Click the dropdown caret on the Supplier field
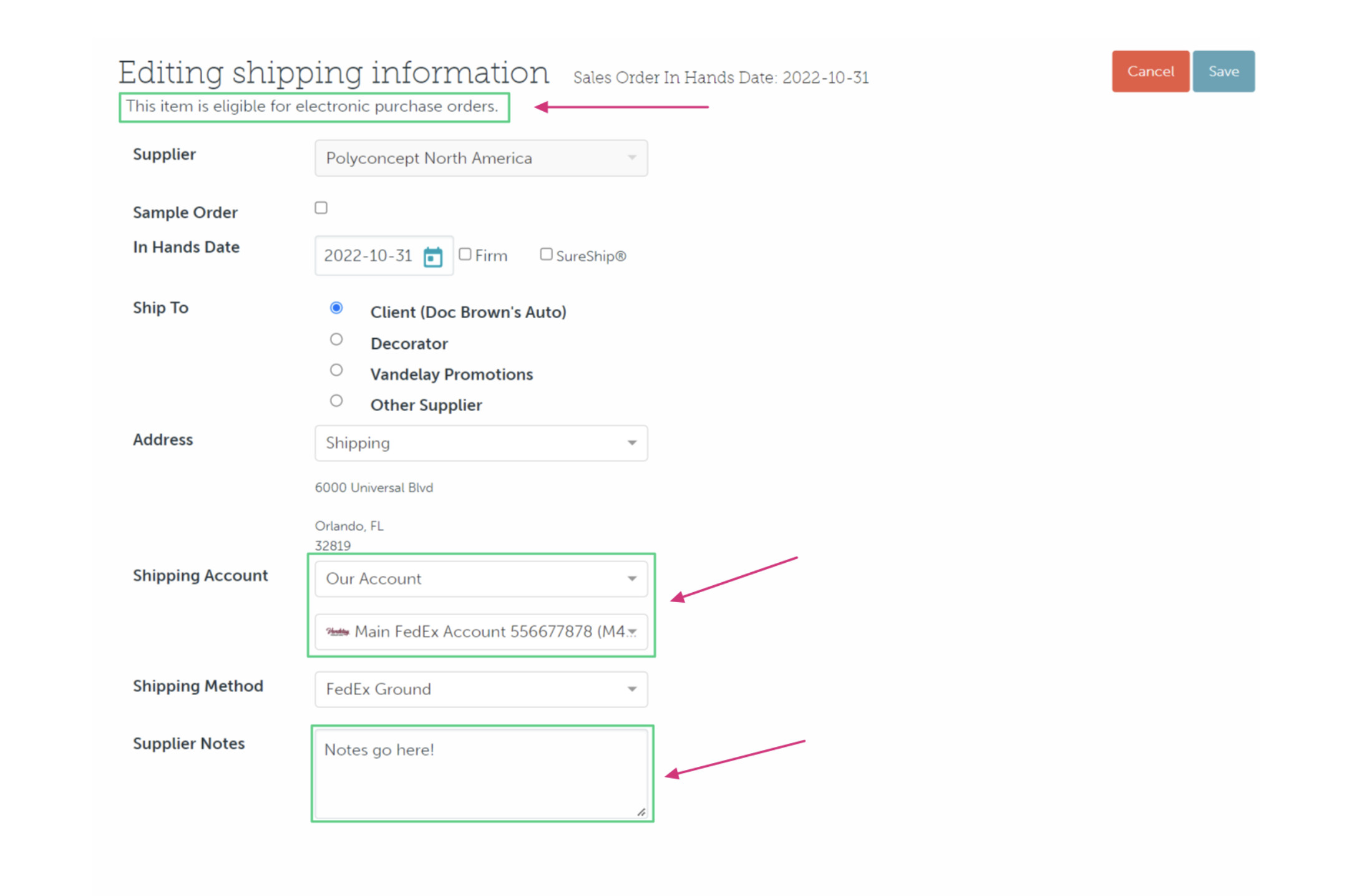The height and width of the screenshot is (896, 1349). [633, 158]
